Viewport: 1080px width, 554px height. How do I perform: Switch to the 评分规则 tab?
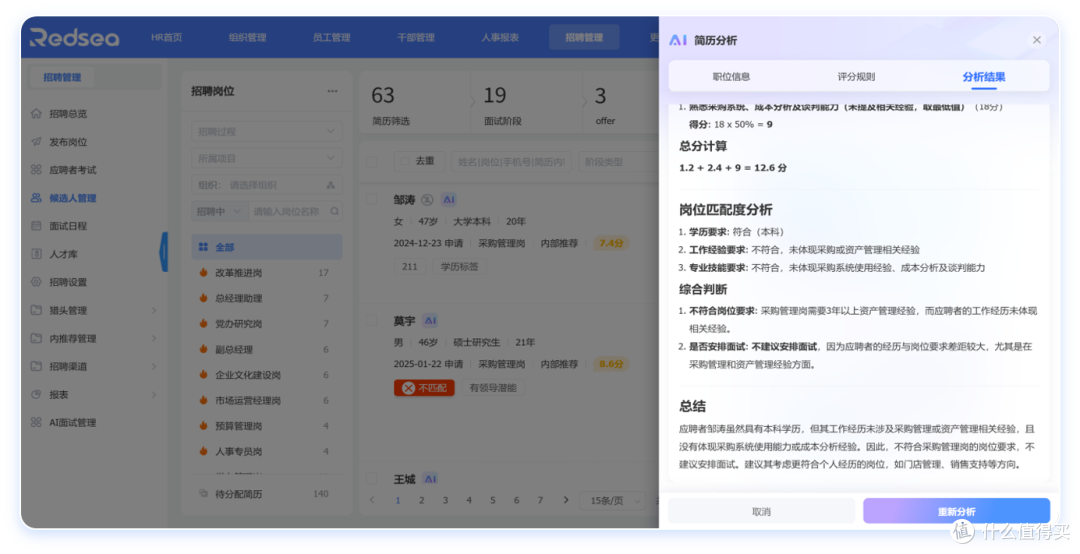(856, 76)
